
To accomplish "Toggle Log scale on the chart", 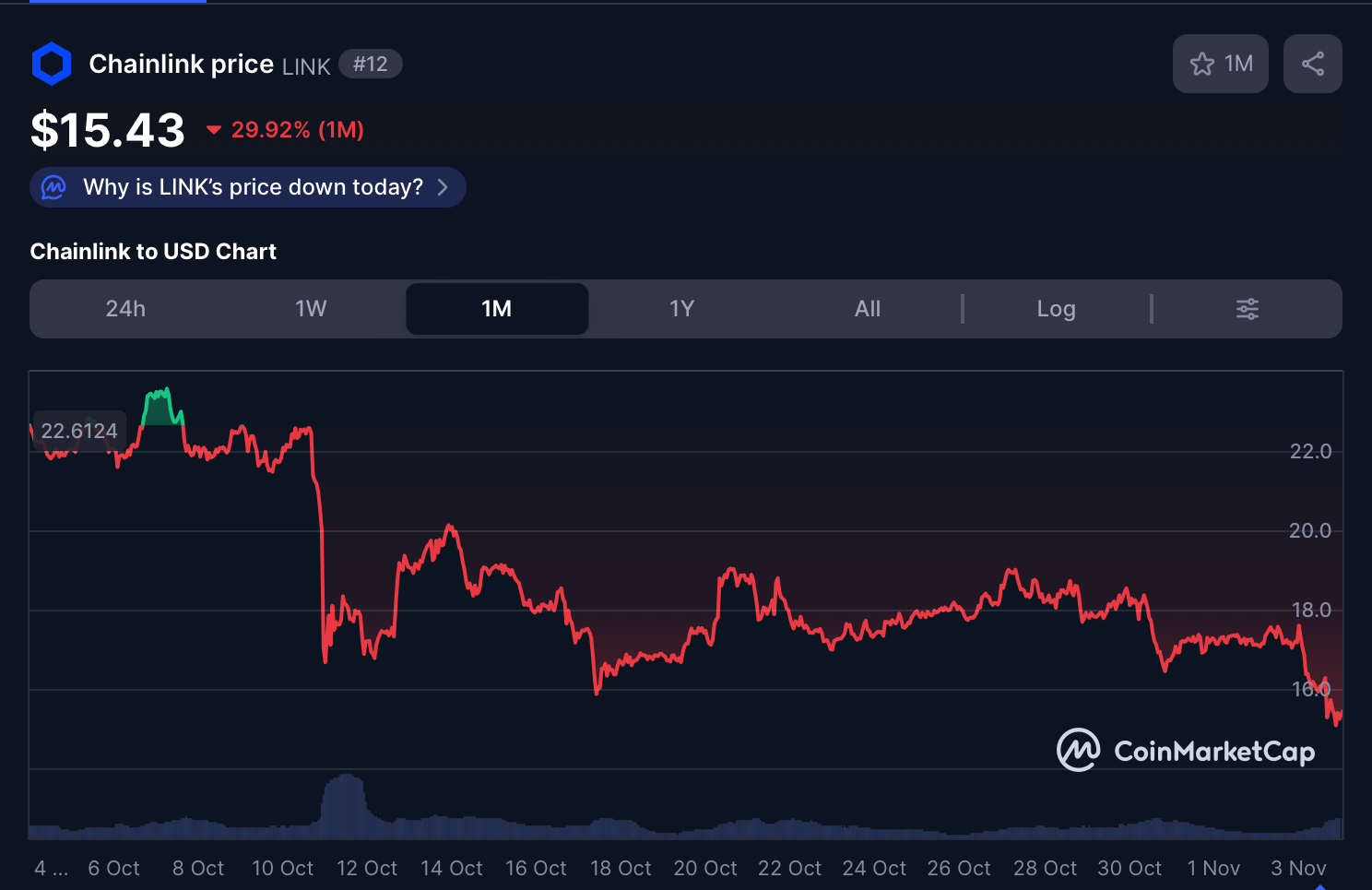I will (1057, 309).
